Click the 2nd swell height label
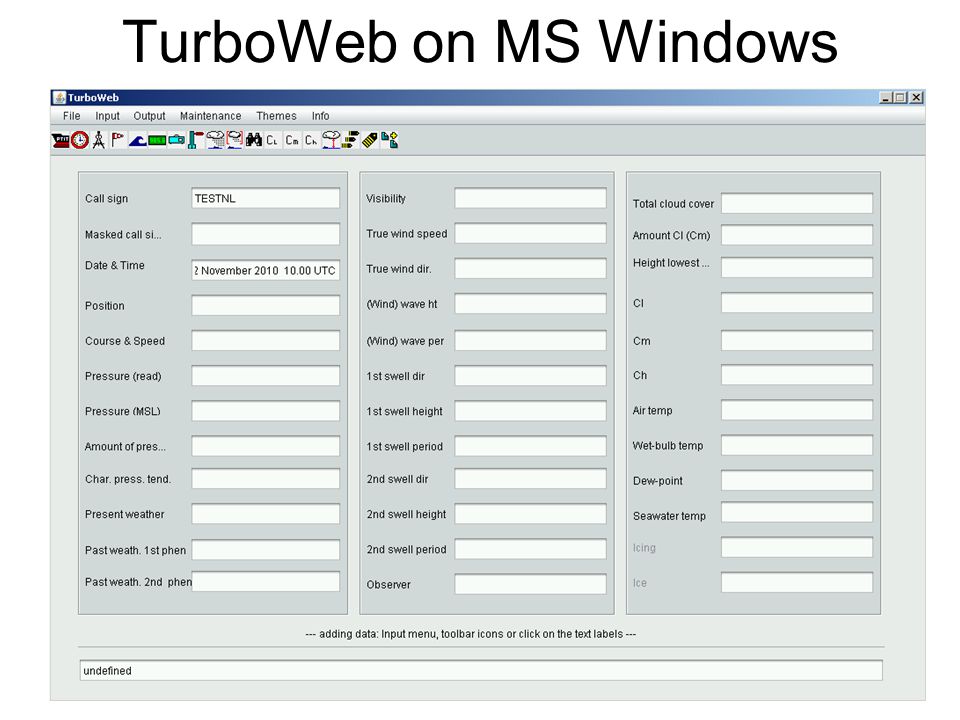The height and width of the screenshot is (720, 960). (x=407, y=515)
